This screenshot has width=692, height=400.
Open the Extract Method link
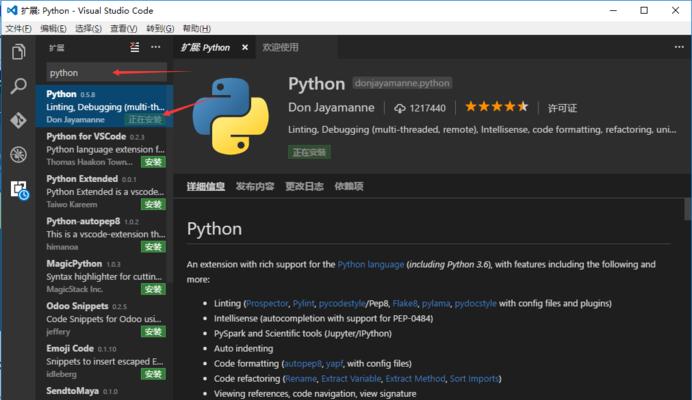click(x=415, y=378)
